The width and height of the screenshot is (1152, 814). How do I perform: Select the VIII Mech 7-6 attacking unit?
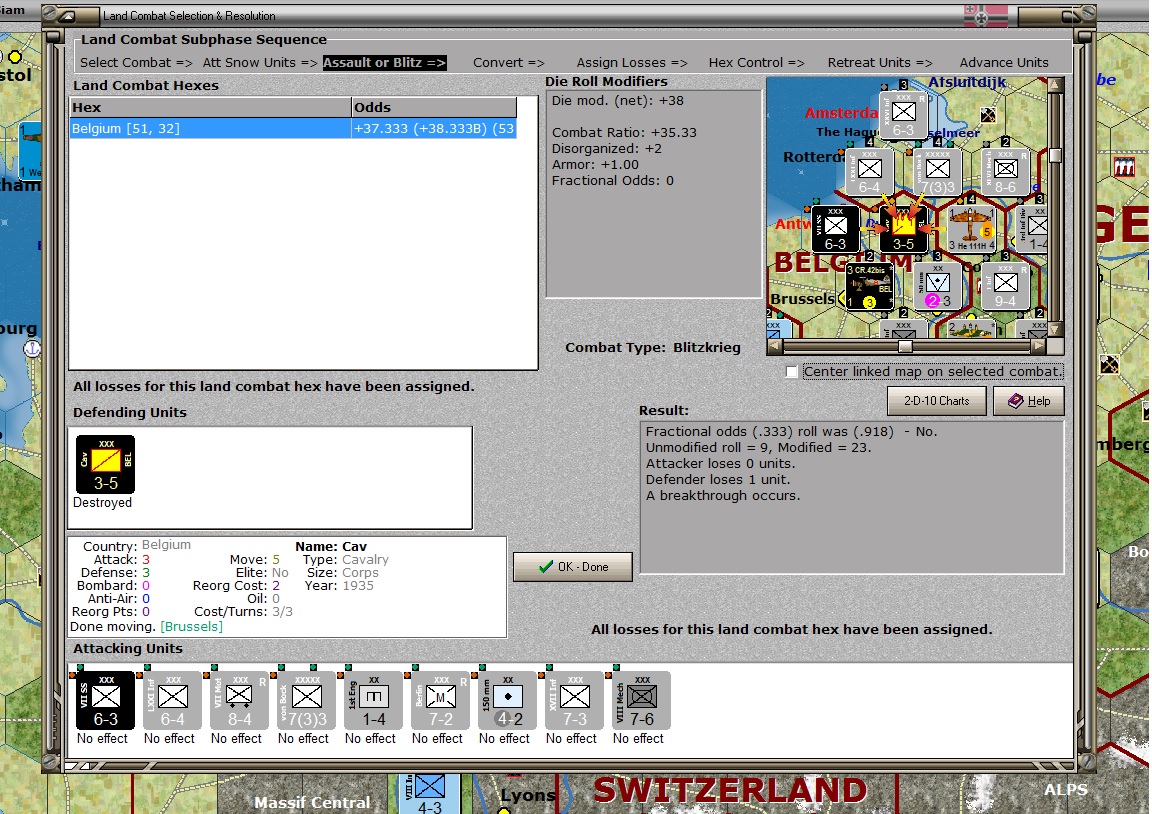[x=641, y=701]
